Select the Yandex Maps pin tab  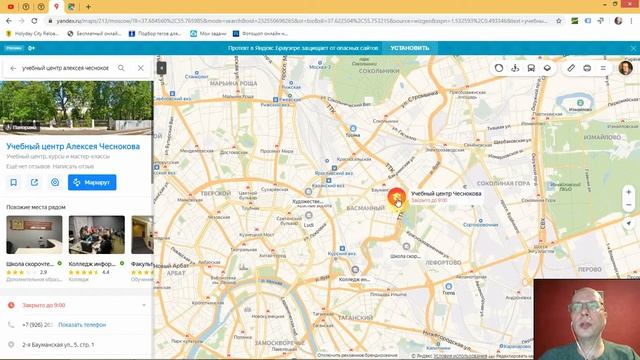56,7
